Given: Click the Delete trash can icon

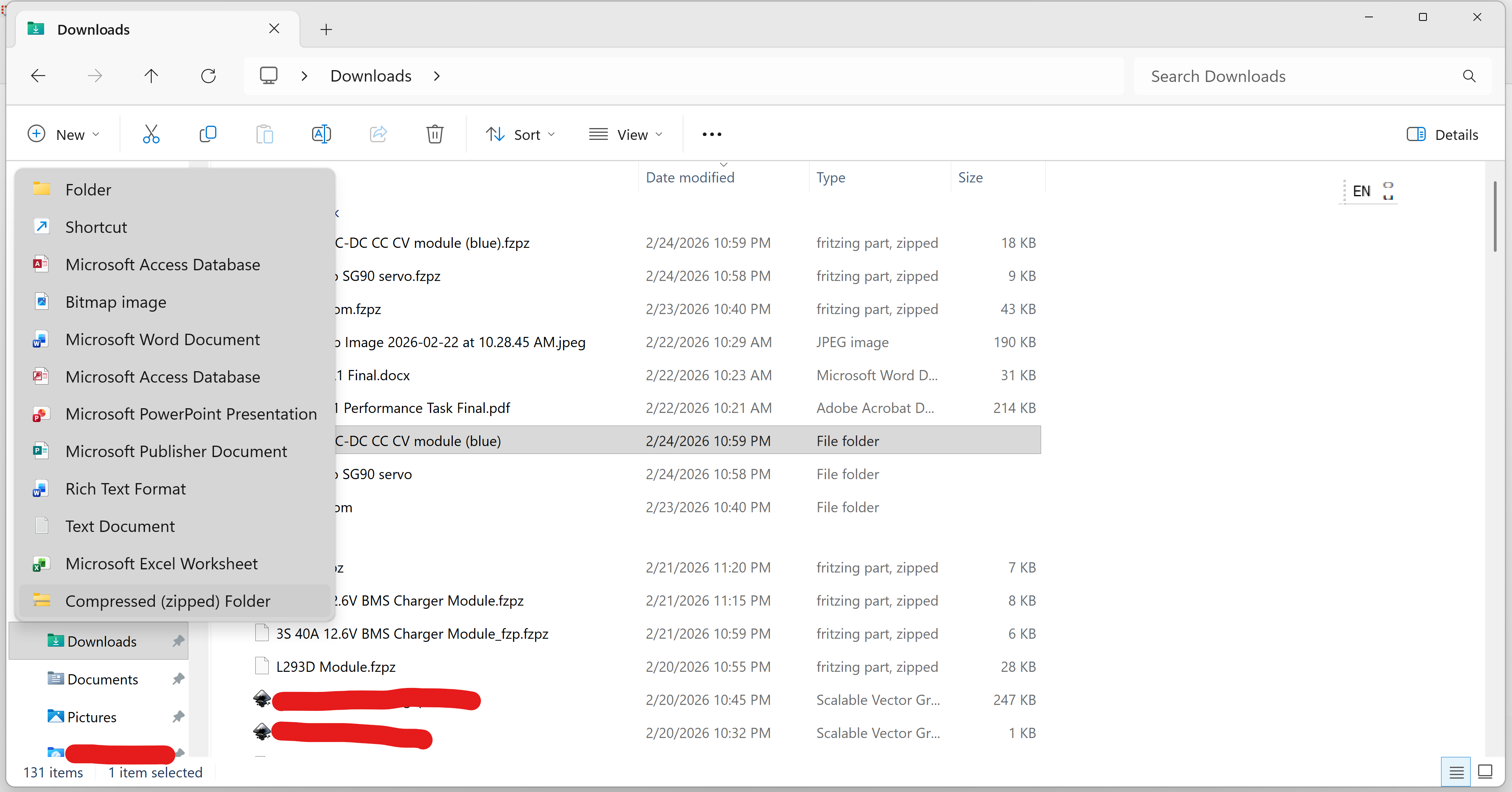Looking at the screenshot, I should click(434, 134).
